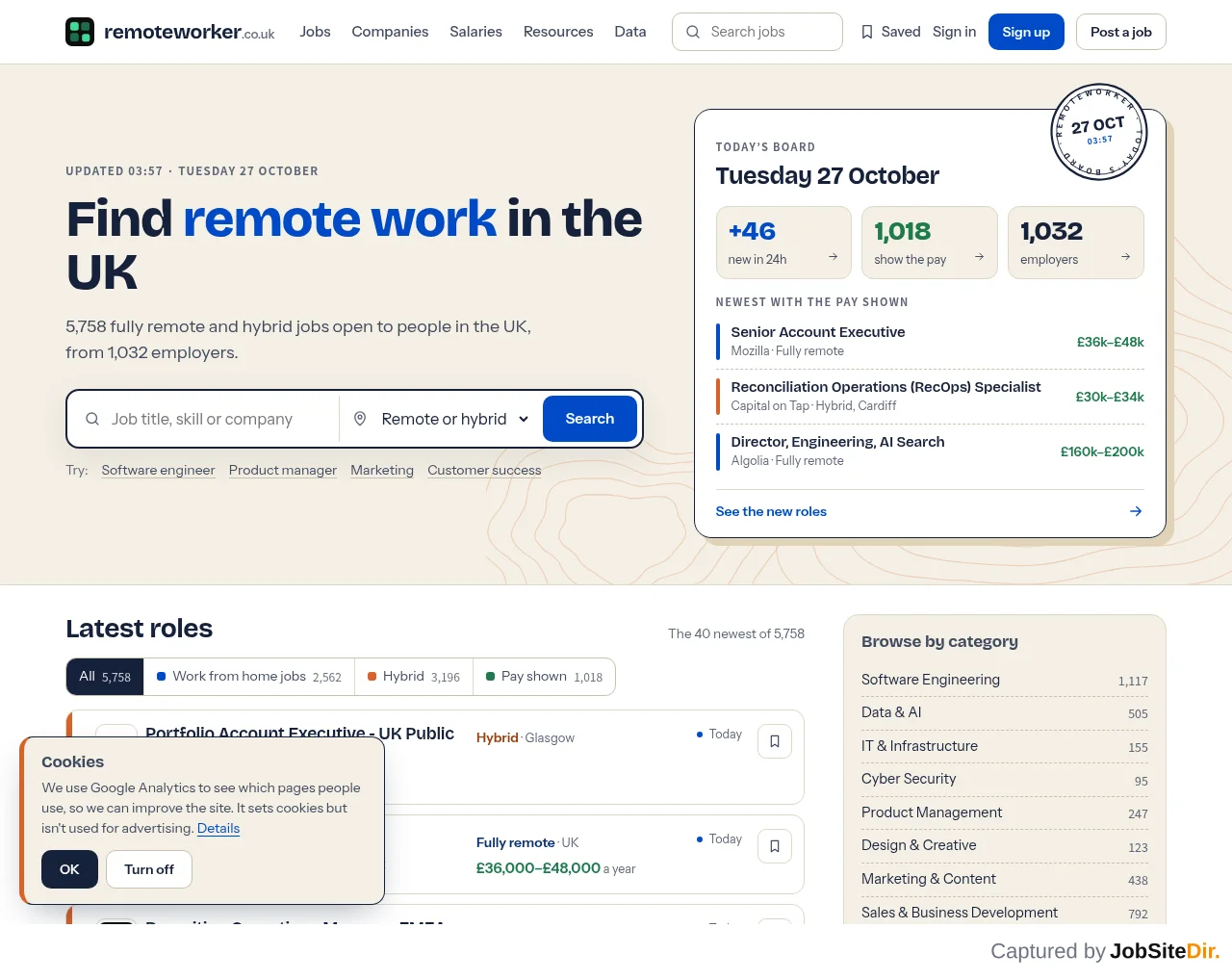Browse Design & Creative category

(x=1005, y=845)
